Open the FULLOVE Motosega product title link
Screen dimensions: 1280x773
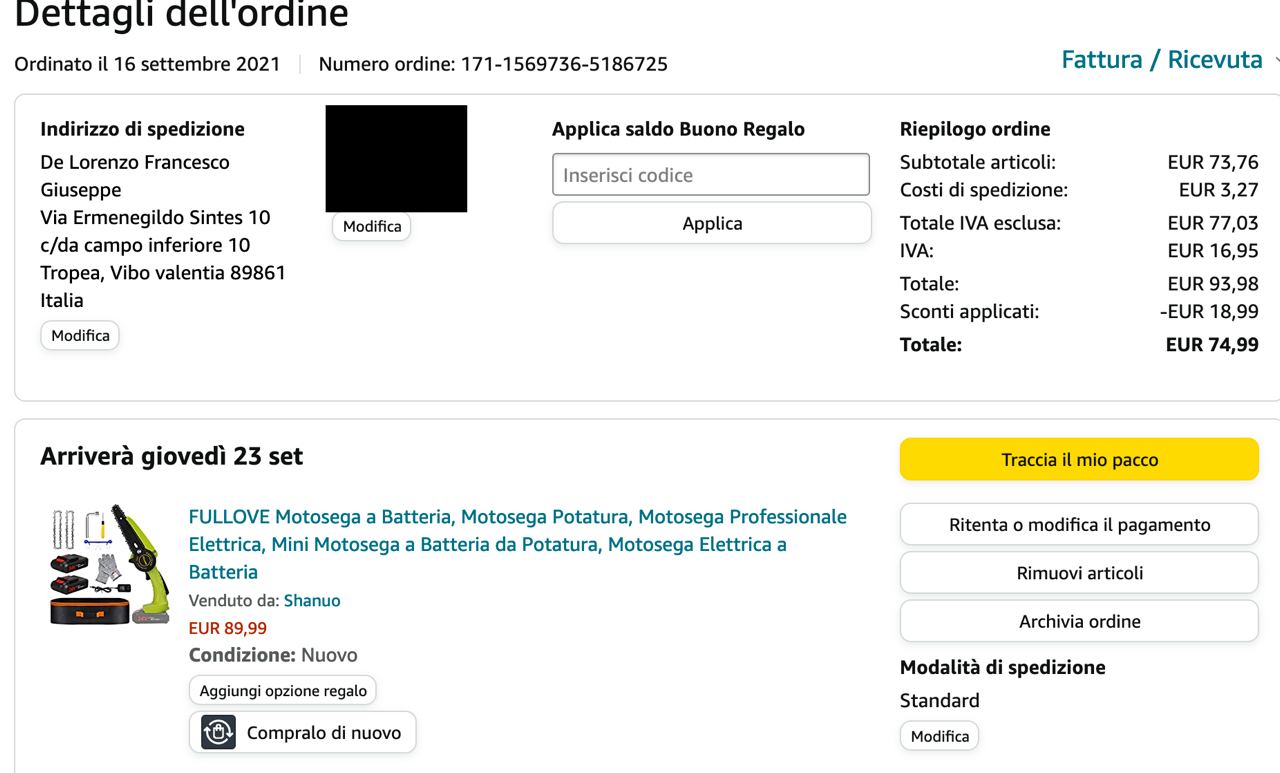point(518,544)
